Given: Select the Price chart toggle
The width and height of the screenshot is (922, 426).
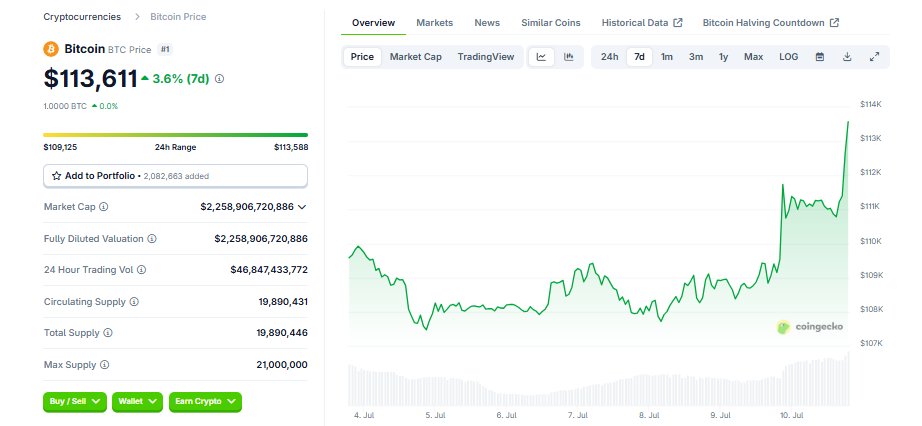Looking at the screenshot, I should [x=362, y=57].
